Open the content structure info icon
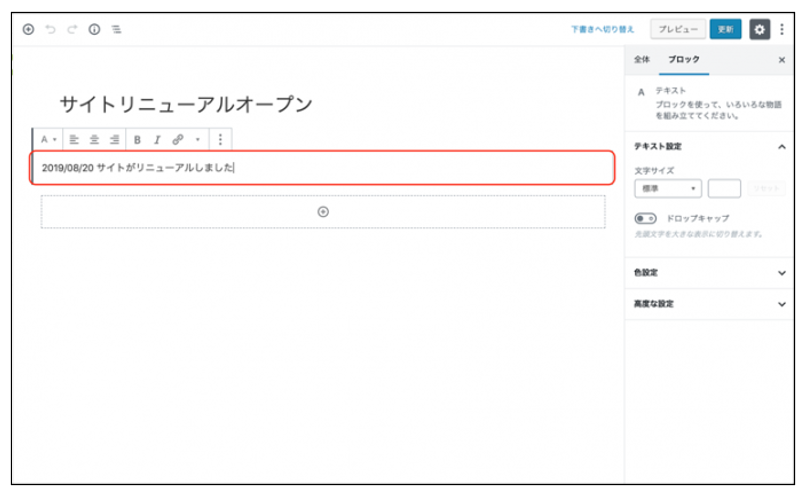Viewport: 804px width, 496px height. pyautogui.click(x=94, y=29)
